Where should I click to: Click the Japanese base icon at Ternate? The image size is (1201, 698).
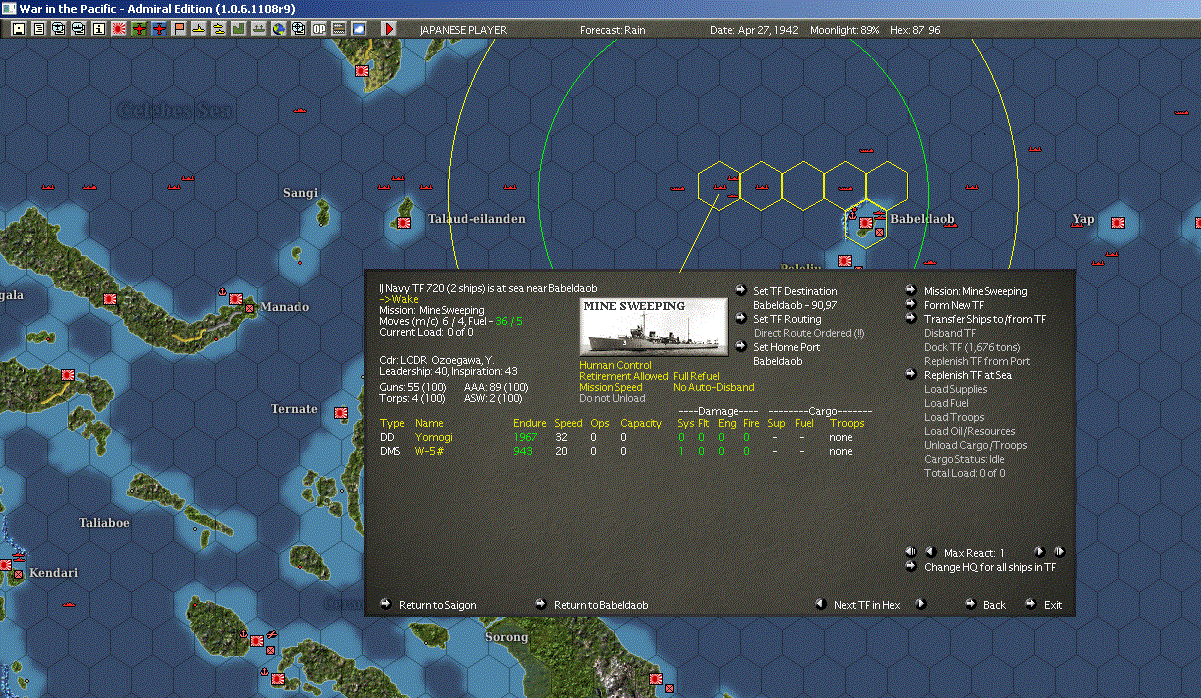click(340, 411)
